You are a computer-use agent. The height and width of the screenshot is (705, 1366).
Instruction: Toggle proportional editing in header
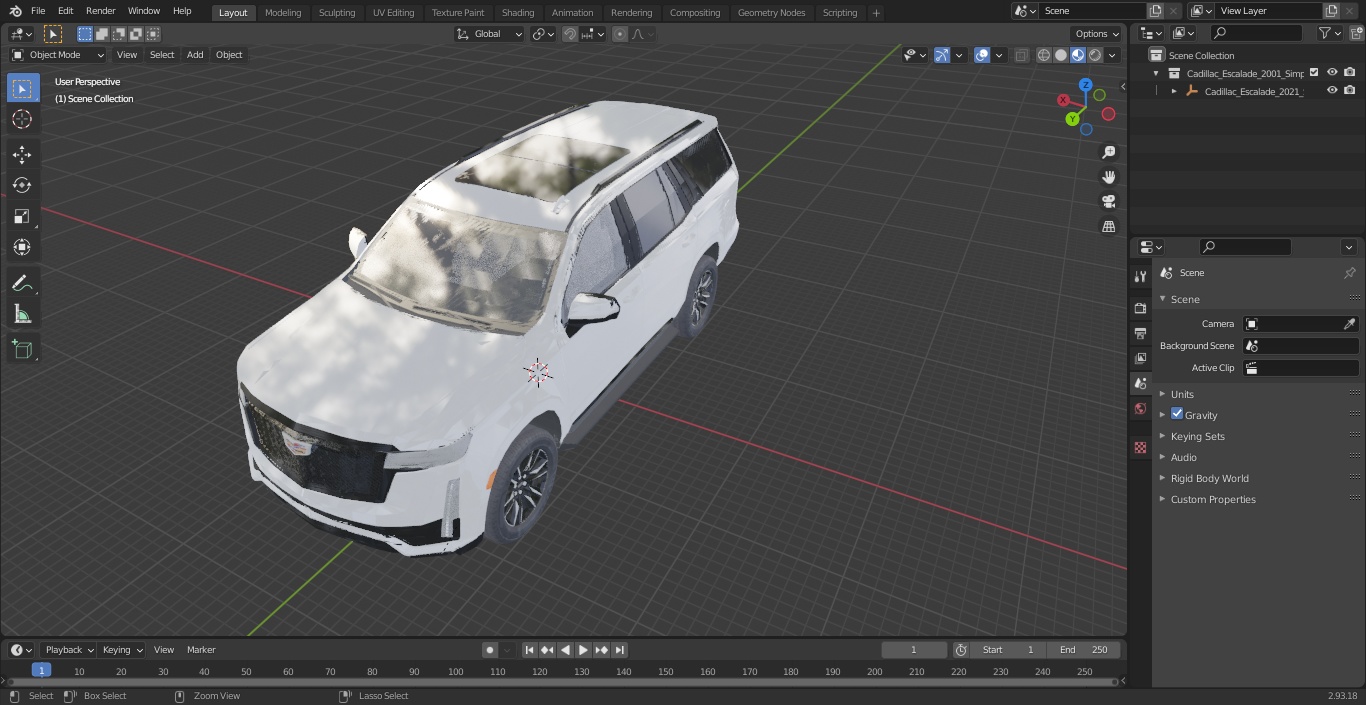click(620, 34)
